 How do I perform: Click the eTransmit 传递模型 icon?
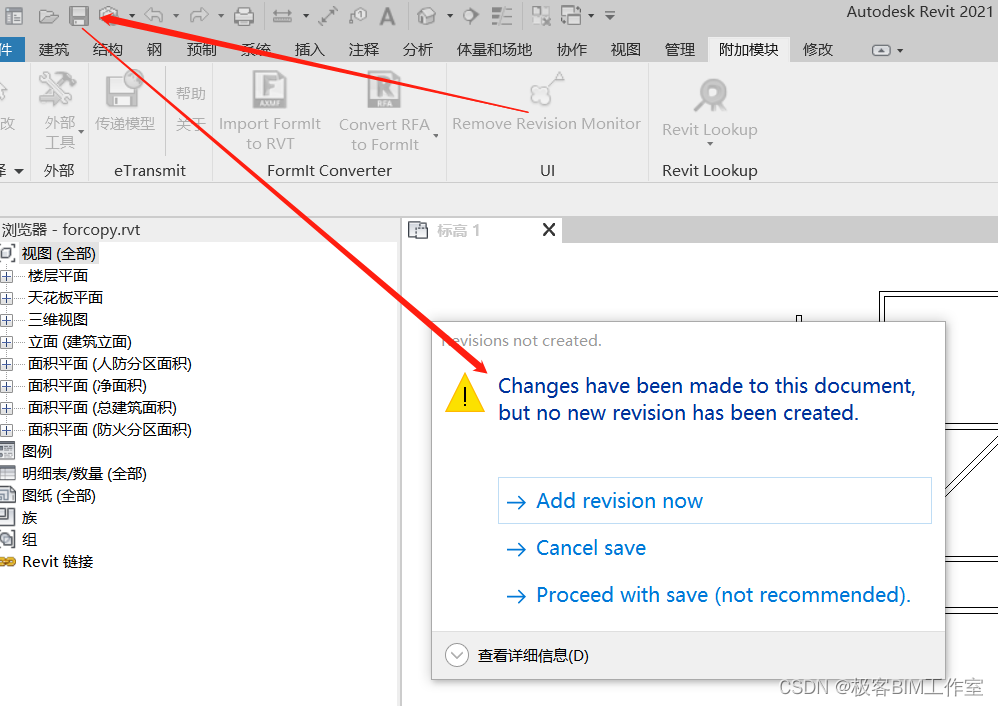coord(124,89)
